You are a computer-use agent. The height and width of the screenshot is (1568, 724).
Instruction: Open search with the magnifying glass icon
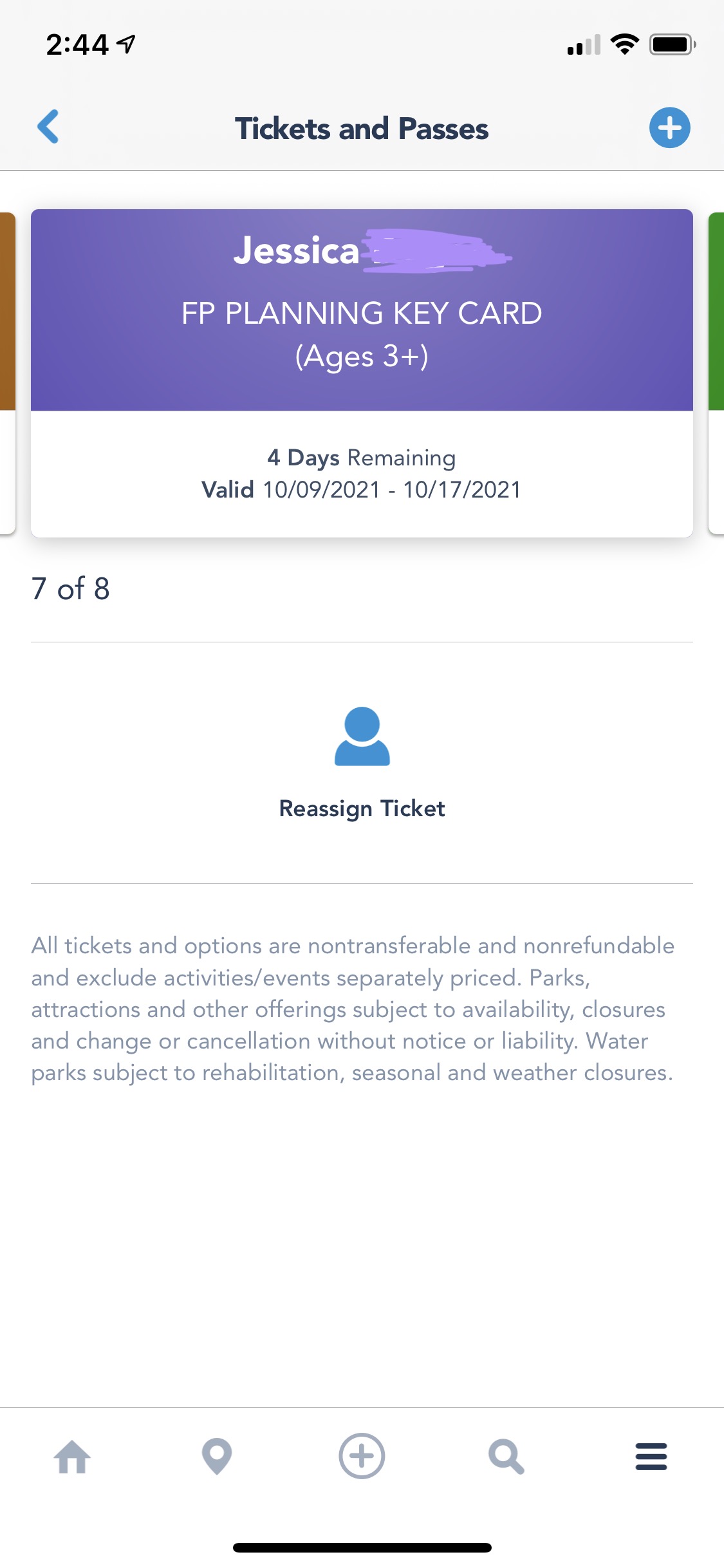(506, 1457)
